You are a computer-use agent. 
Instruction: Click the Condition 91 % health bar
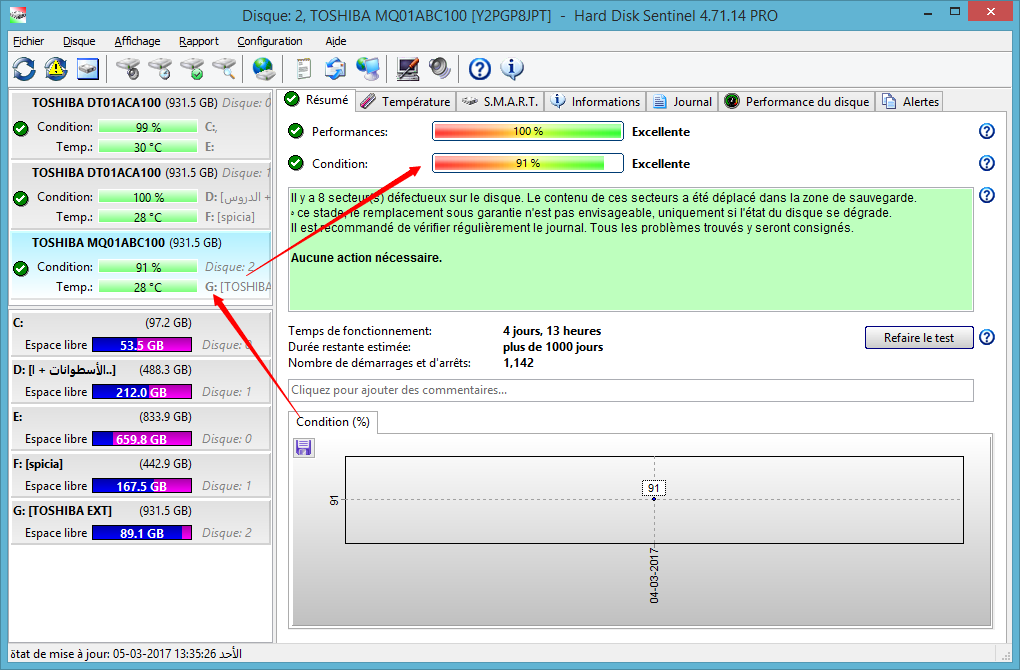pos(527,163)
